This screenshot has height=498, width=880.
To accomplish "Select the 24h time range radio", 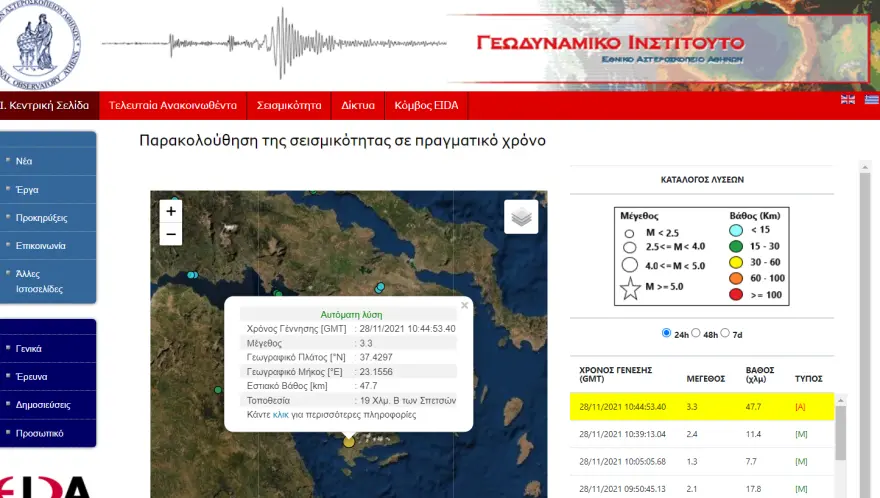I will (667, 333).
